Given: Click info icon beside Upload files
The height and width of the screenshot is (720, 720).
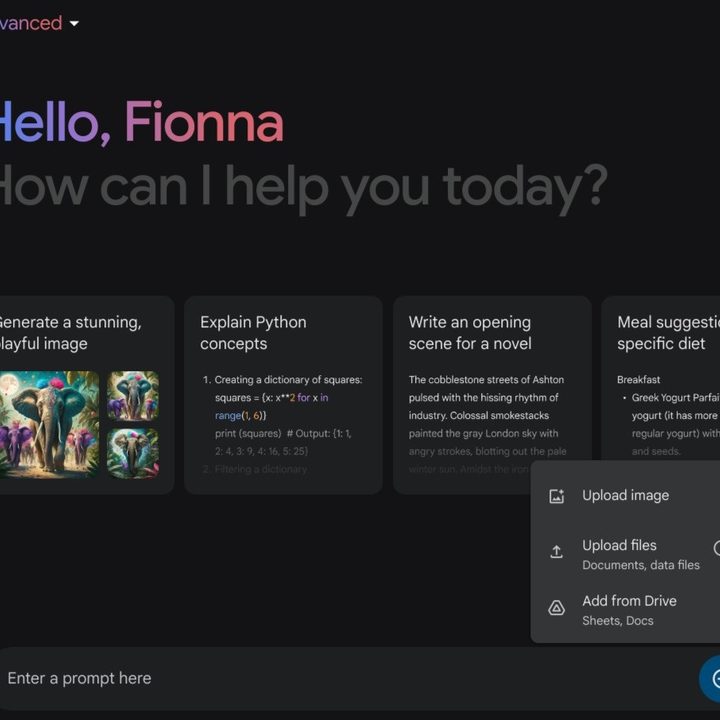Looking at the screenshot, I should (x=717, y=548).
